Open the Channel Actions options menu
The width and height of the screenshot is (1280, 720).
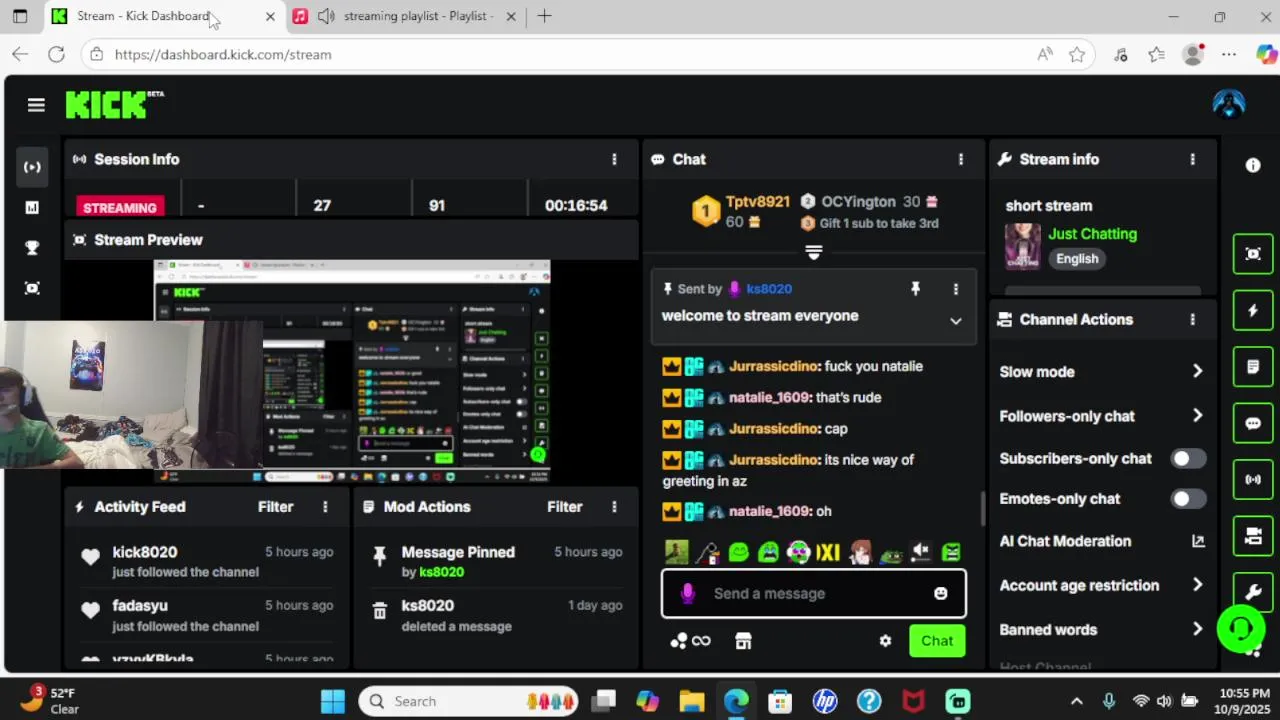[x=1192, y=319]
